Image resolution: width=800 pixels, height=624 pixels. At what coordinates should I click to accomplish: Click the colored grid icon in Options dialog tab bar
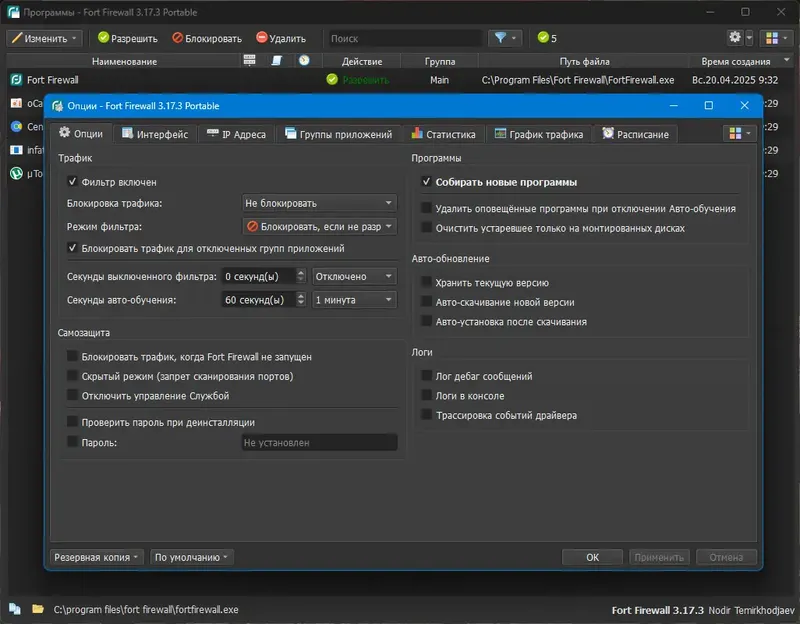[x=735, y=134]
